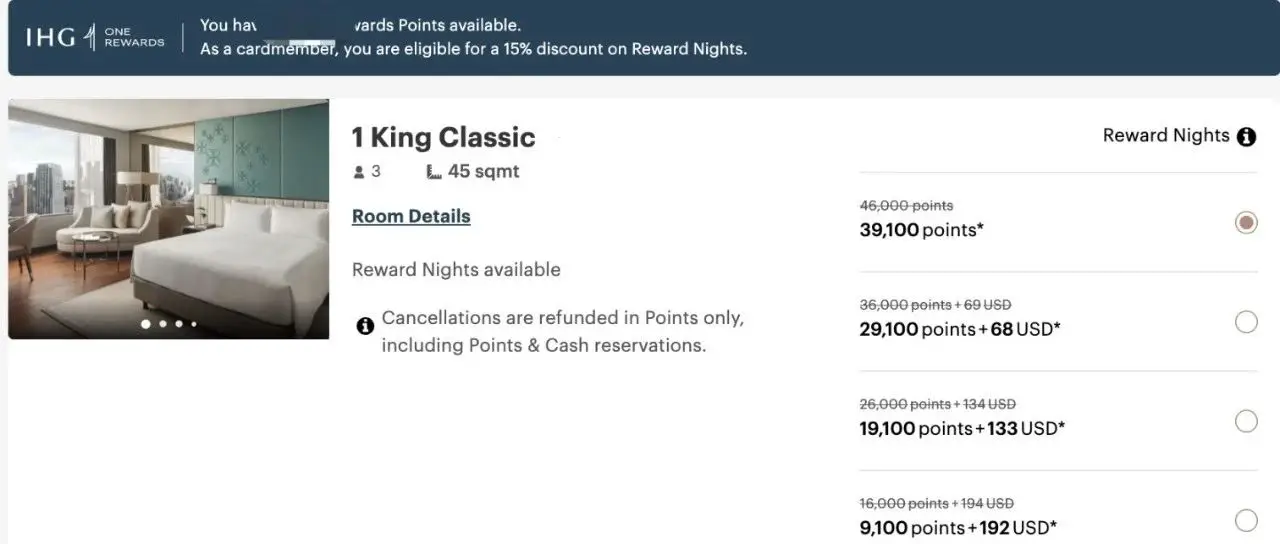Pick the 9,100 points + 192 USD option
Viewport: 1280px width, 544px height.
click(x=1246, y=520)
